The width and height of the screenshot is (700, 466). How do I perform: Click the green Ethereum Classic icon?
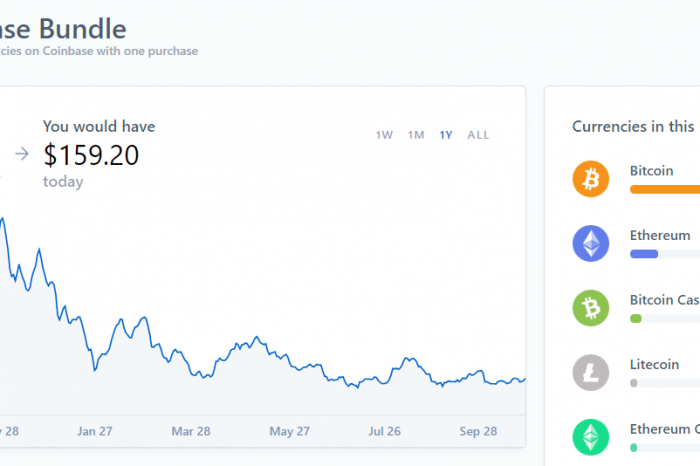click(x=591, y=437)
